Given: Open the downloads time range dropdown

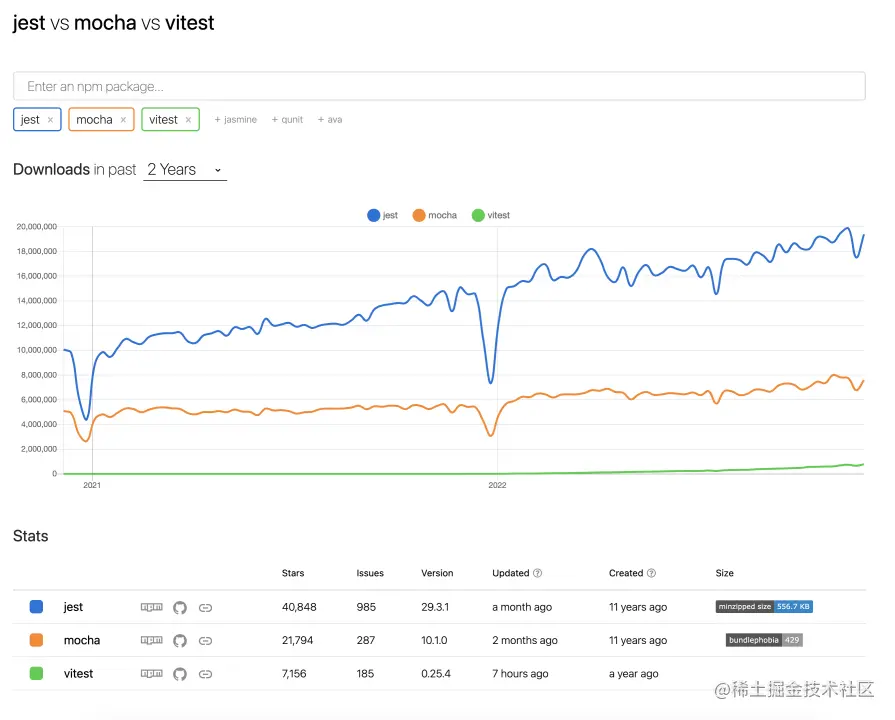Looking at the screenshot, I should 185,170.
